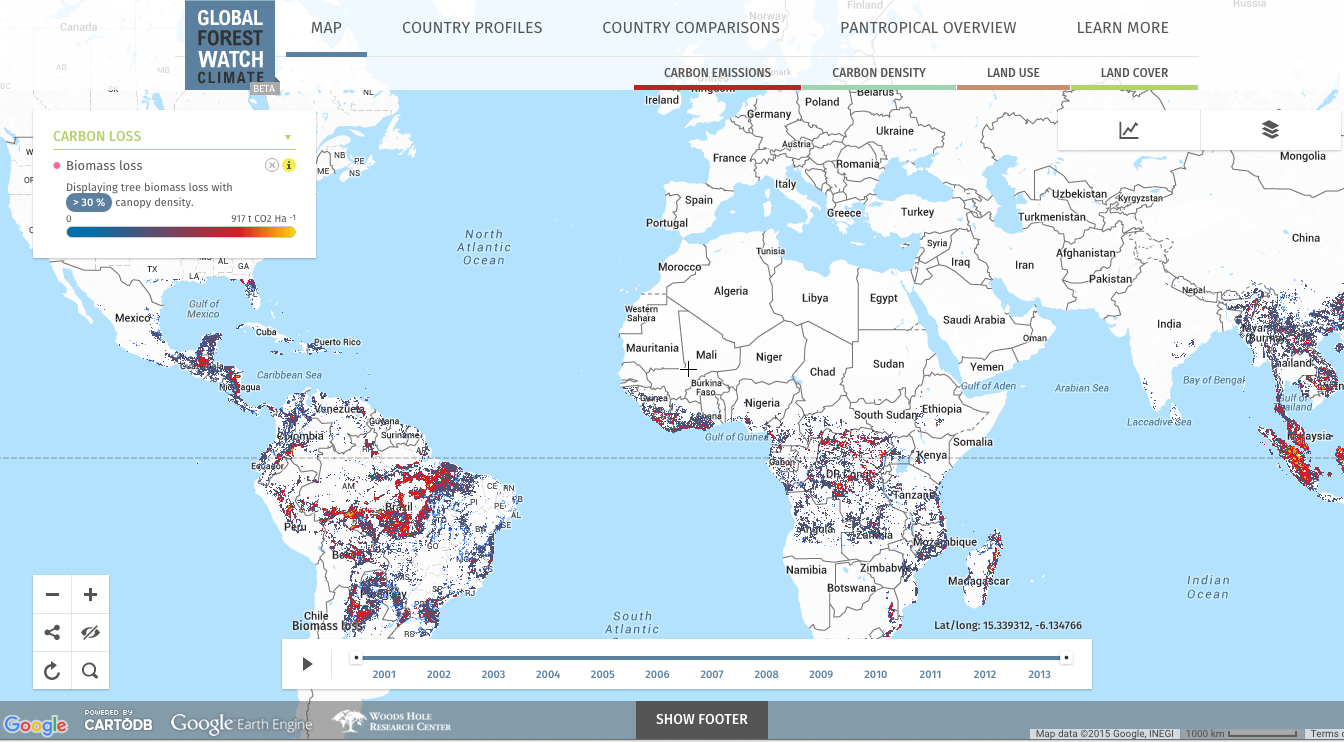Click the Woods Hole Research Center logo
This screenshot has height=742, width=1344.
[391, 721]
